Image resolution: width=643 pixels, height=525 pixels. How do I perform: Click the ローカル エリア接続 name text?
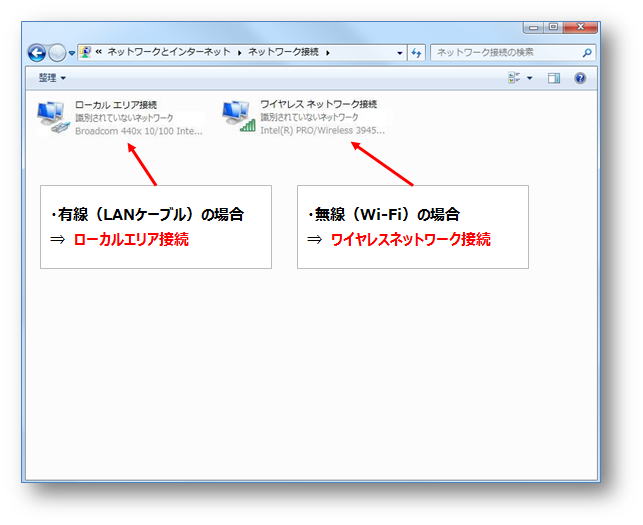tap(116, 105)
